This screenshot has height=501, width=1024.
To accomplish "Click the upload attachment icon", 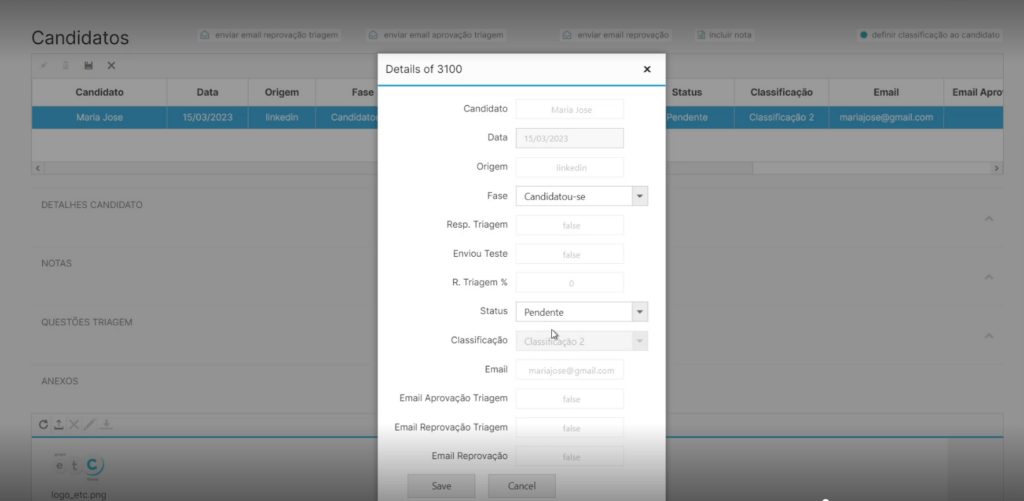I will (x=59, y=425).
